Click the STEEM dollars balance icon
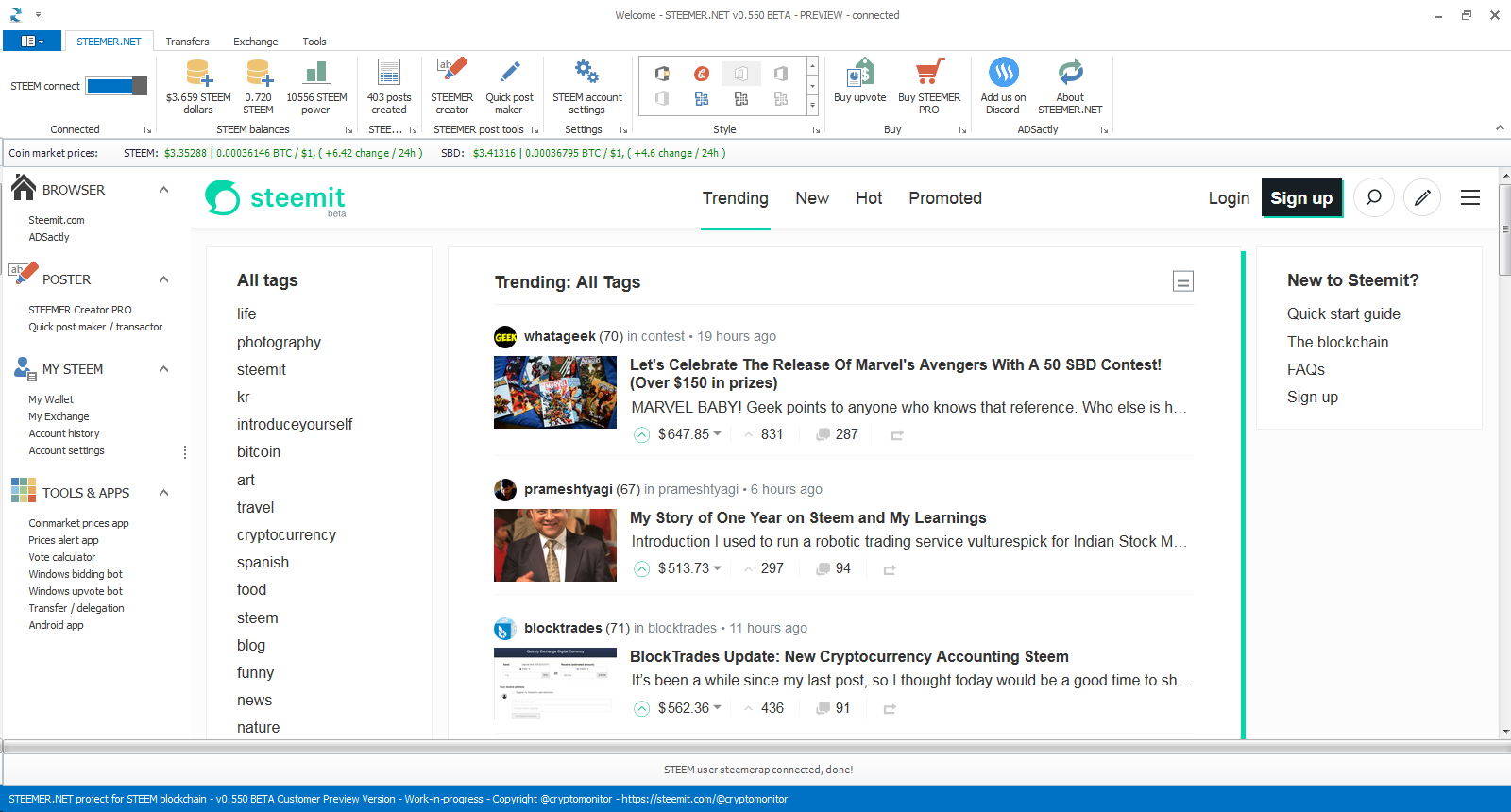Screen dimensions: 1511x812 (198, 73)
